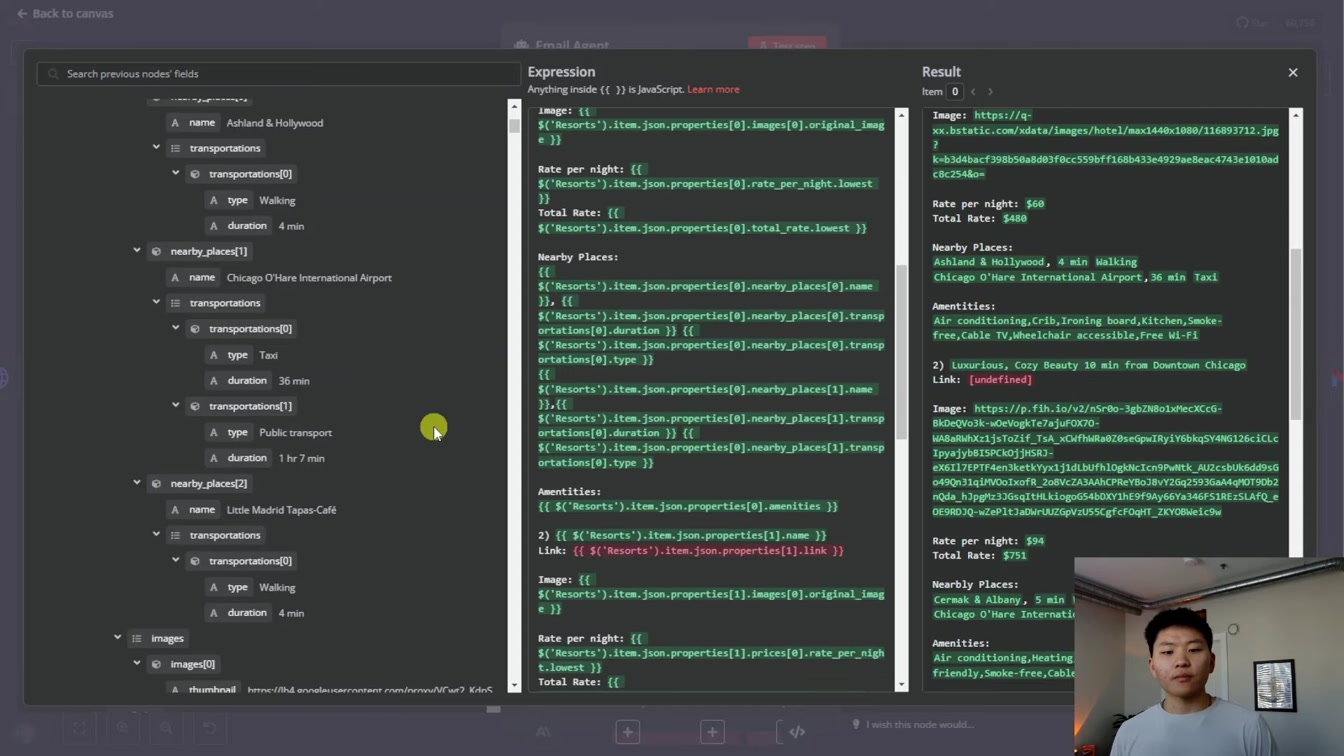Screen dimensions: 1344x756
Task: Focus the Search previous nodes' fields box
Action: 279,74
